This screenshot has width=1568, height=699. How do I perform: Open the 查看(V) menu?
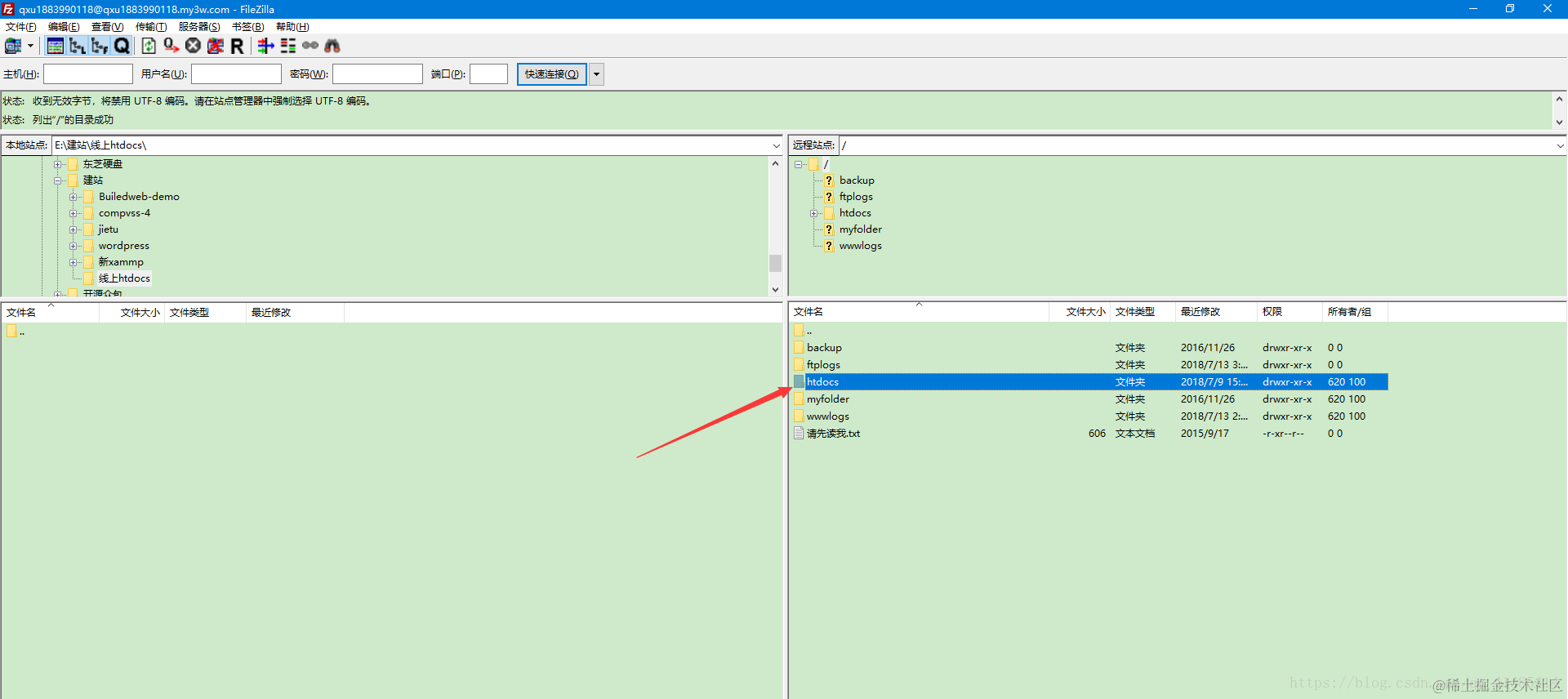(107, 27)
